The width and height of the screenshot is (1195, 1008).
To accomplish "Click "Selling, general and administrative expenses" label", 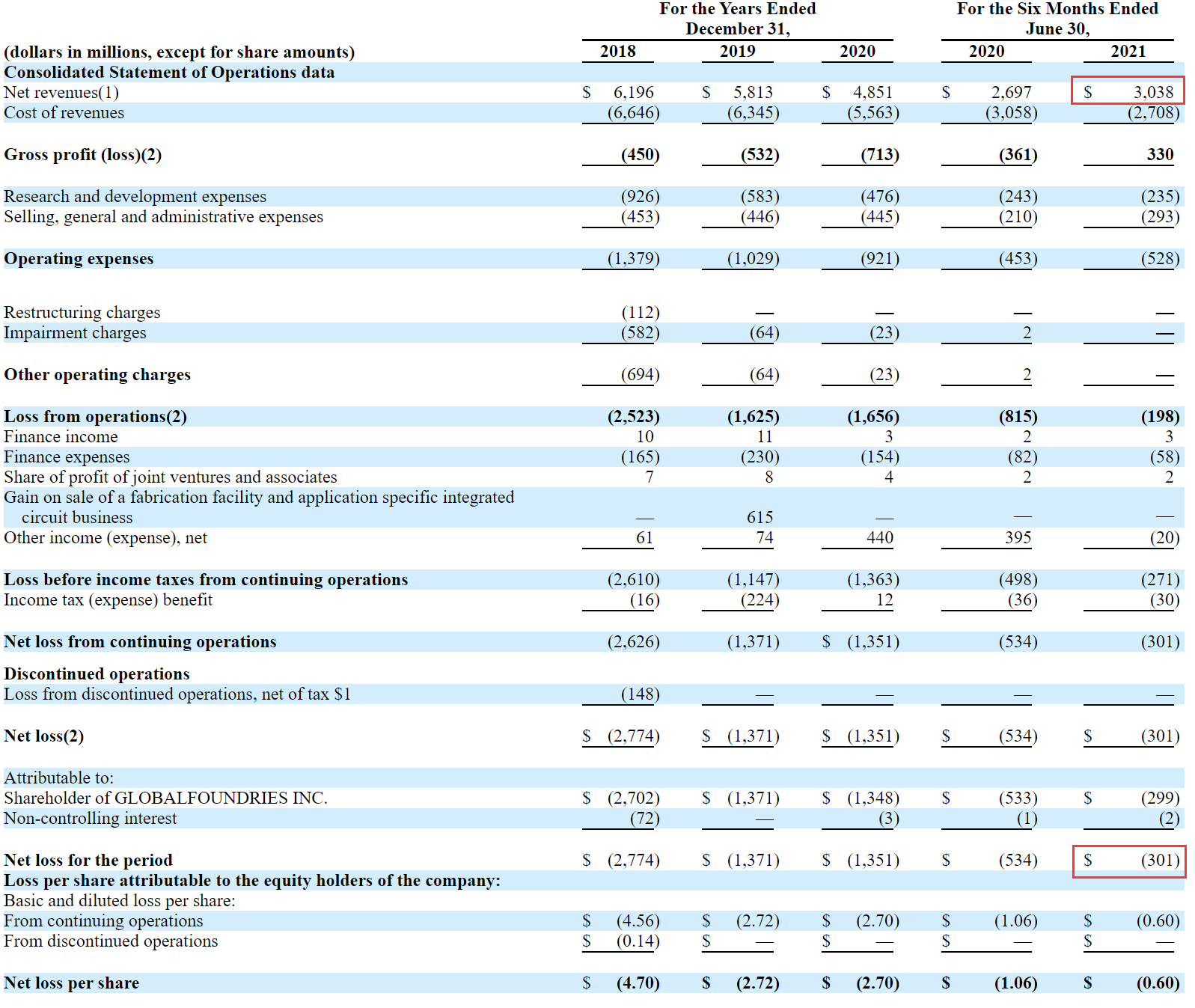I will point(164,216).
